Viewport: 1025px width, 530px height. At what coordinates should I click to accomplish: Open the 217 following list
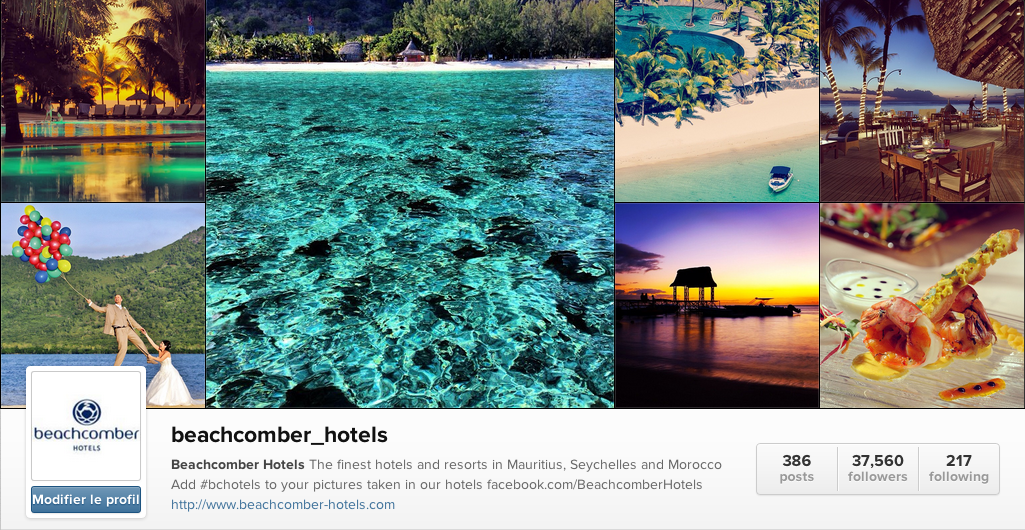coord(958,468)
